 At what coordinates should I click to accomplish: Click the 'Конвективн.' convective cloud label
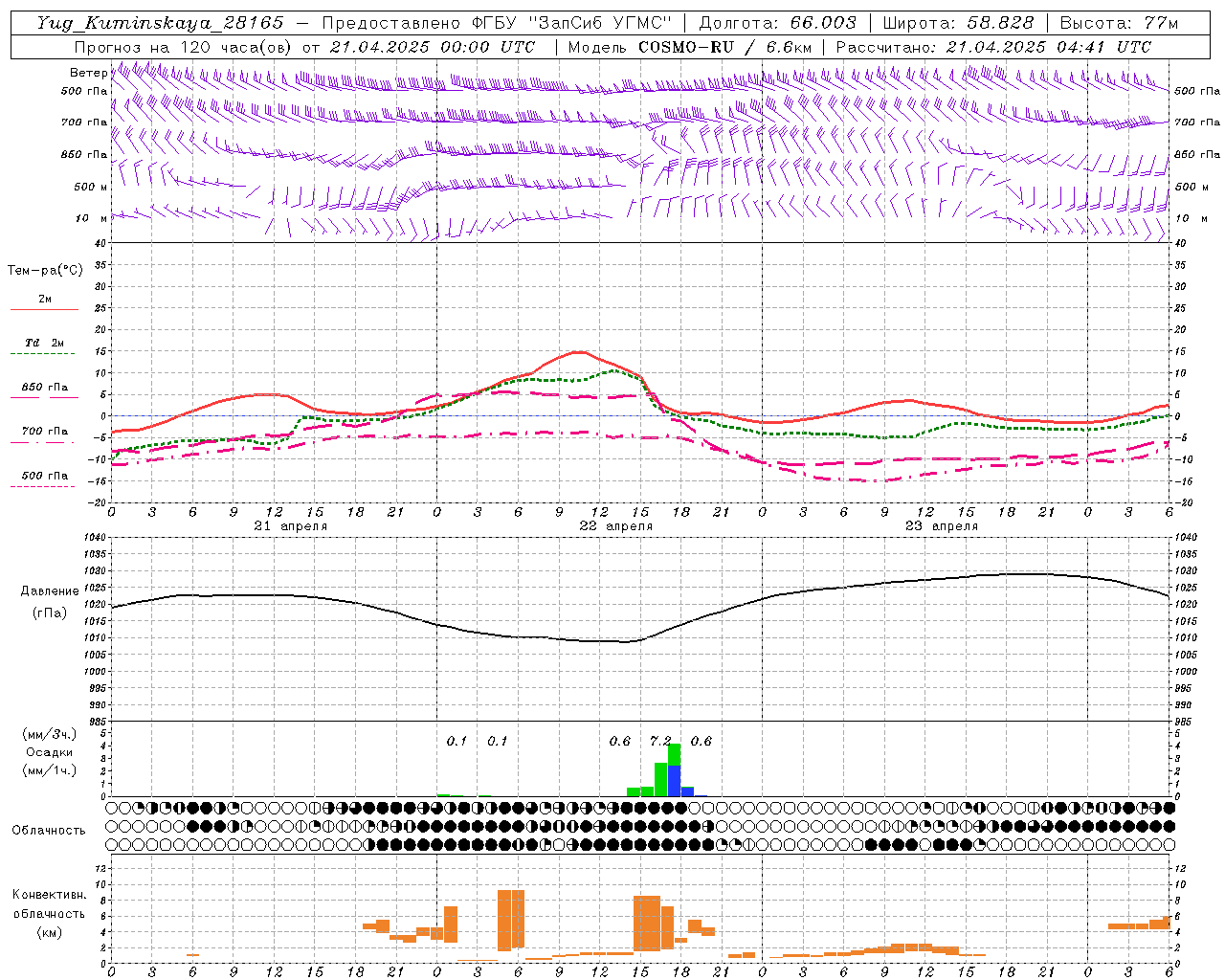pos(49,895)
